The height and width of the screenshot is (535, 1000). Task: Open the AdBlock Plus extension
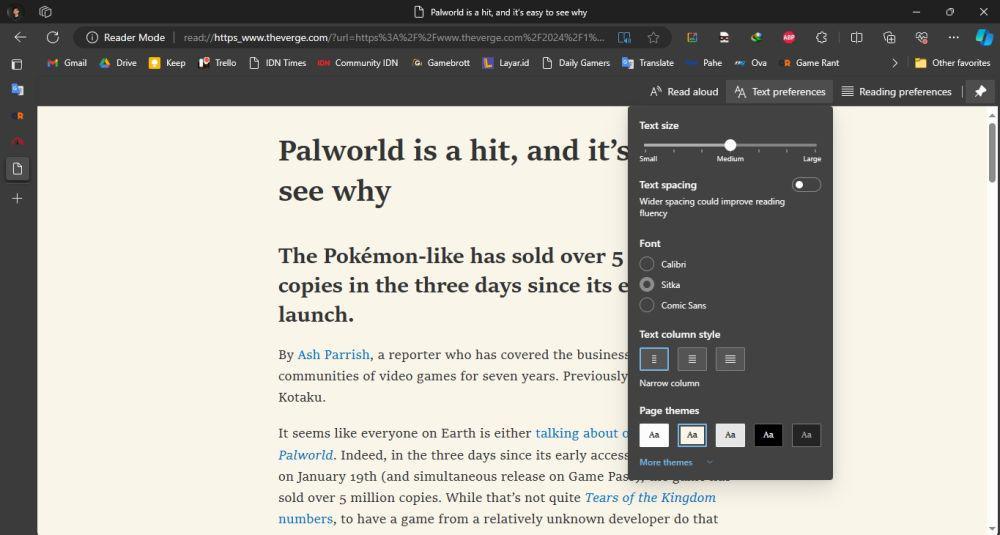tap(789, 38)
